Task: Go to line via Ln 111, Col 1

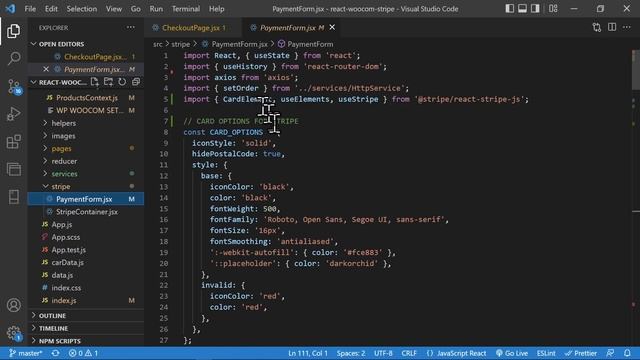Action: point(308,353)
